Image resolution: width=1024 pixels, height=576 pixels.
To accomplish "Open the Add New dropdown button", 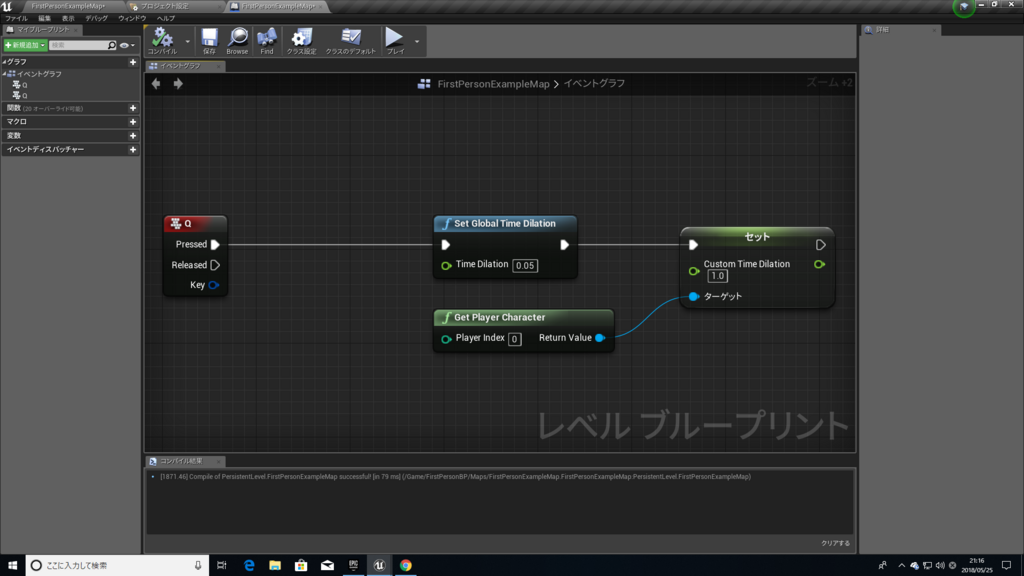I will [25, 45].
